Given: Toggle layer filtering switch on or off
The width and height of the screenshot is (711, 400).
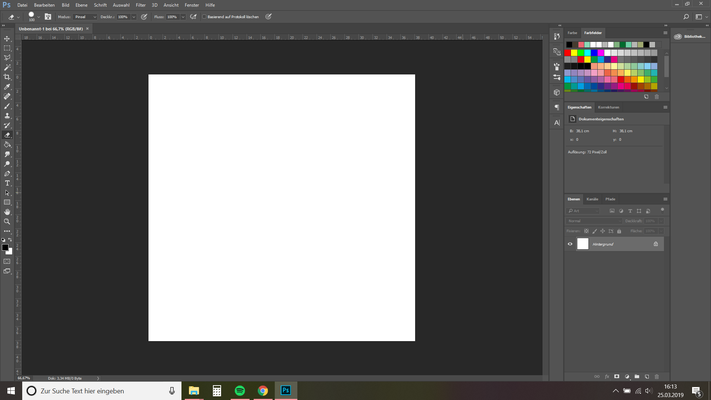Looking at the screenshot, I should [x=662, y=210].
